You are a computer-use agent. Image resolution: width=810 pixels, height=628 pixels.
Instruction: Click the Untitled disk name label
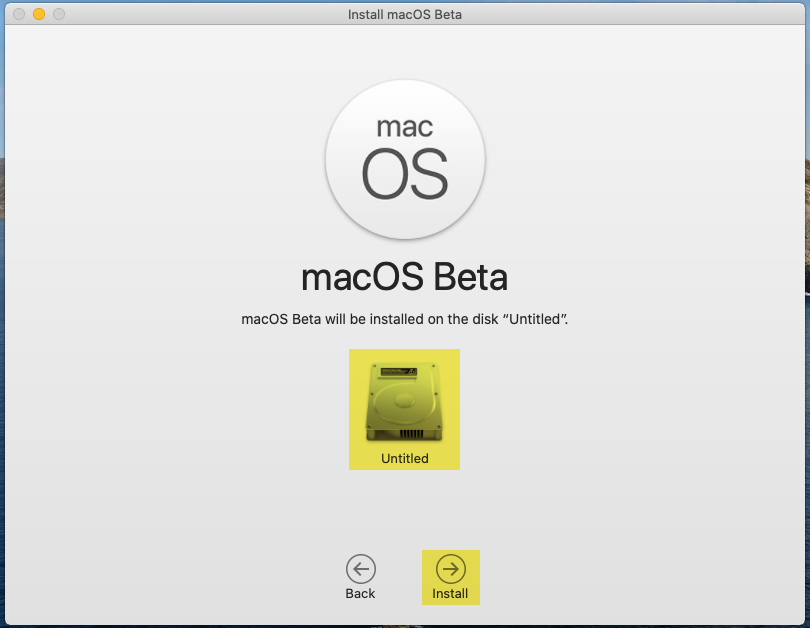click(404, 459)
